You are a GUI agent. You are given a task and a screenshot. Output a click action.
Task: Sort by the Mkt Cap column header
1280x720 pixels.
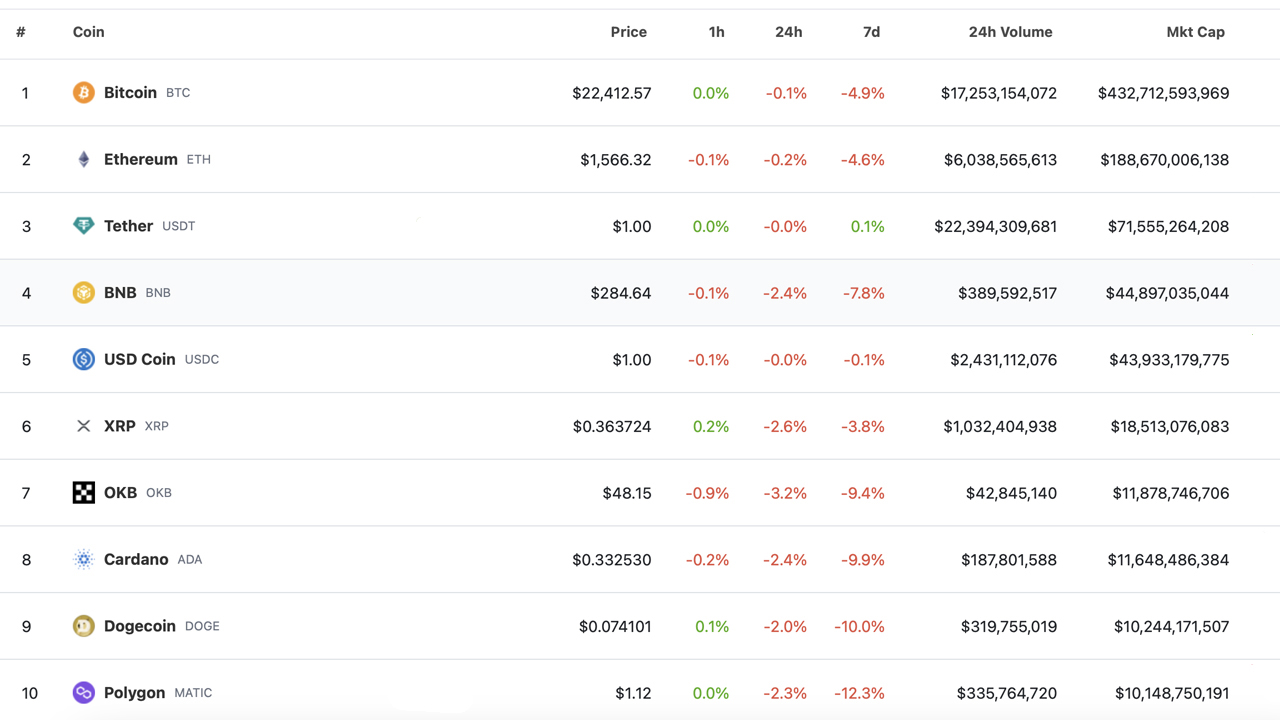coord(1195,32)
